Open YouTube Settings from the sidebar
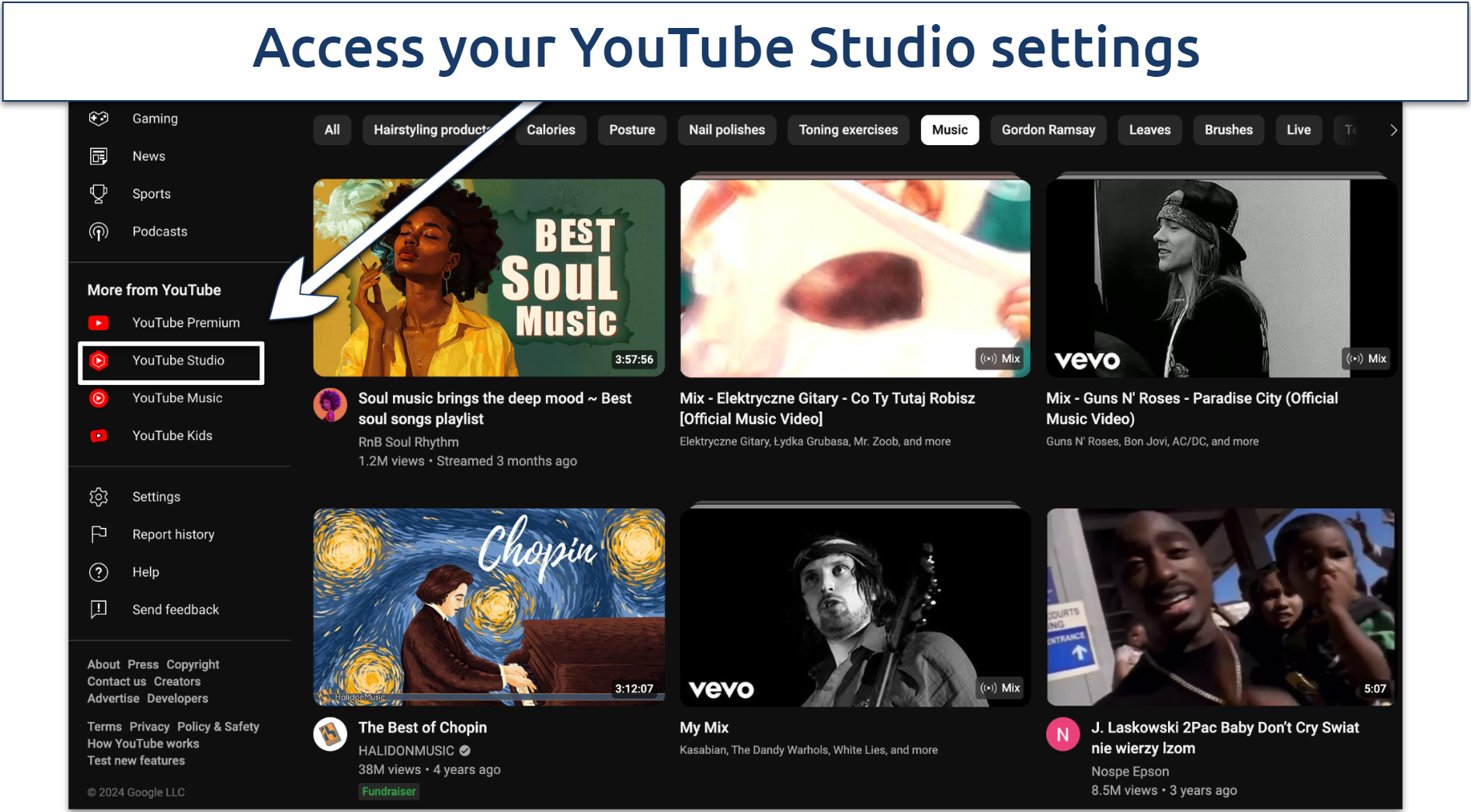Image resolution: width=1471 pixels, height=812 pixels. [156, 496]
